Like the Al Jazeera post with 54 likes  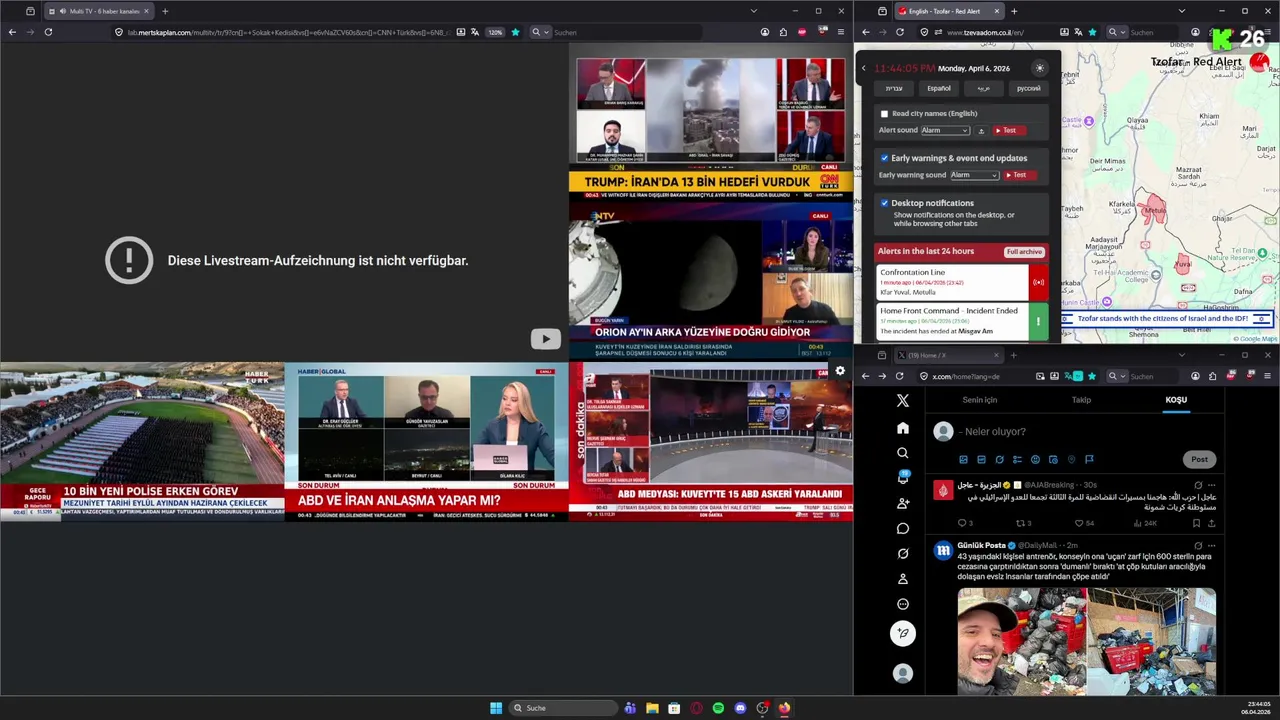coord(1080,523)
